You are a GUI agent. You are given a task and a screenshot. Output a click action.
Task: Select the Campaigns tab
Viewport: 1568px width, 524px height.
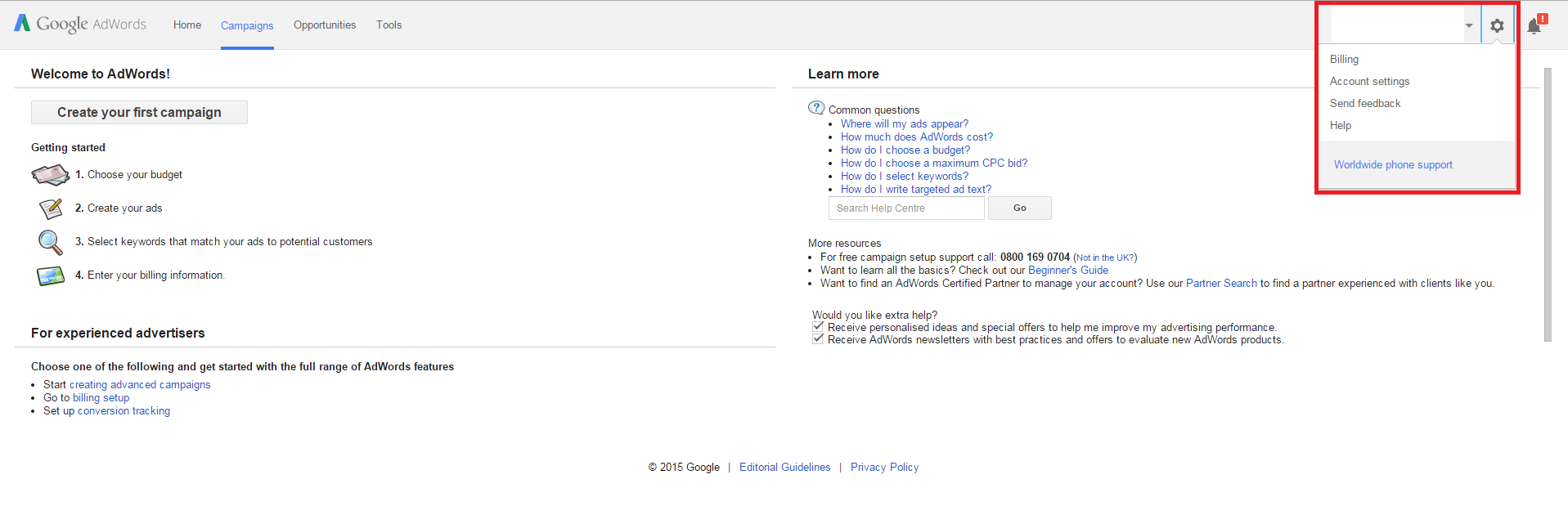tap(247, 25)
